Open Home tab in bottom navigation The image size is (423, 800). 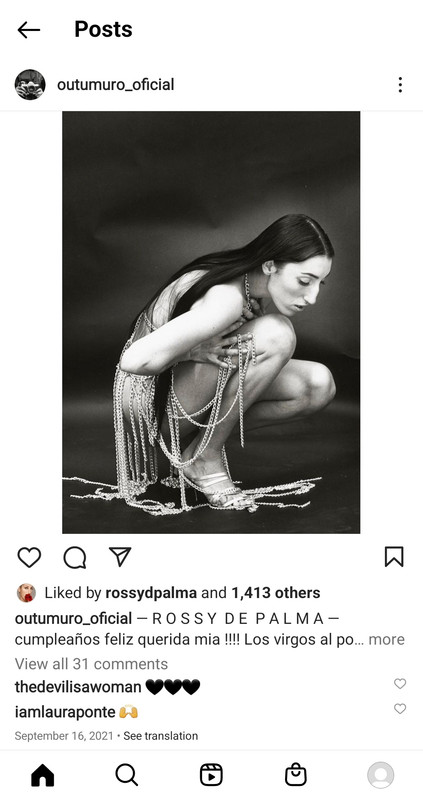[x=42, y=776]
